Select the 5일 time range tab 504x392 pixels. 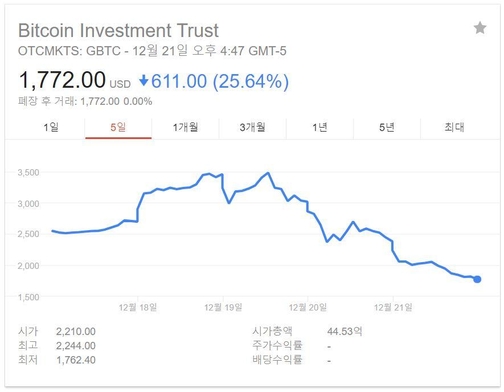118,127
